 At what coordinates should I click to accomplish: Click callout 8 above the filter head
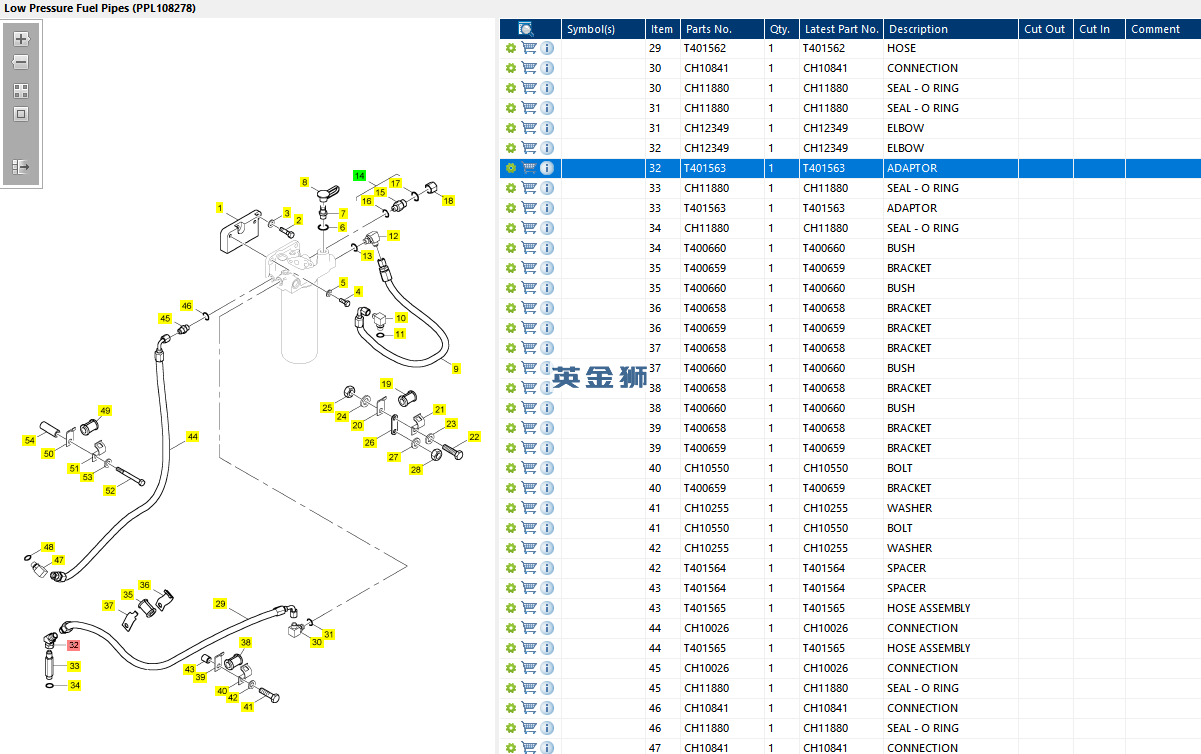coord(305,182)
